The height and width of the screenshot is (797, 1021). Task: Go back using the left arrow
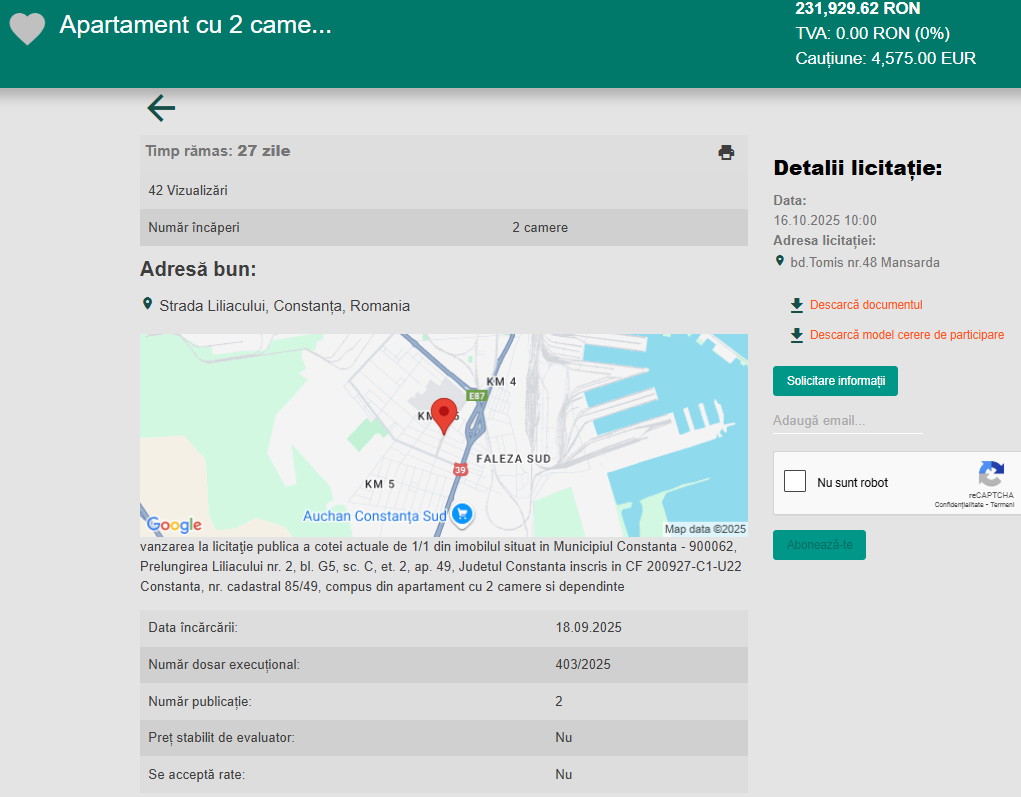pos(161,108)
